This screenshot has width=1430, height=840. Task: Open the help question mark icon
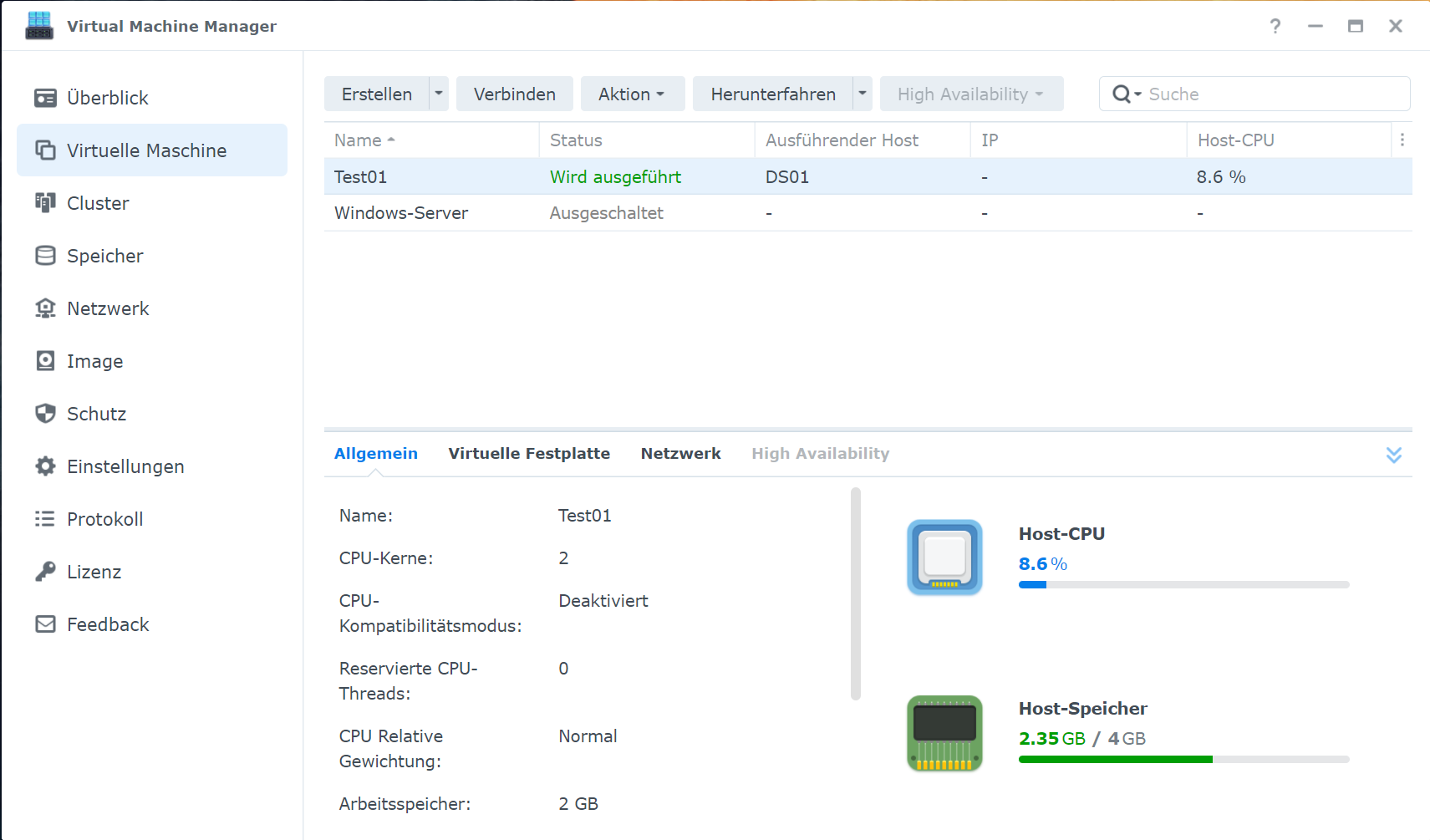pyautogui.click(x=1275, y=26)
